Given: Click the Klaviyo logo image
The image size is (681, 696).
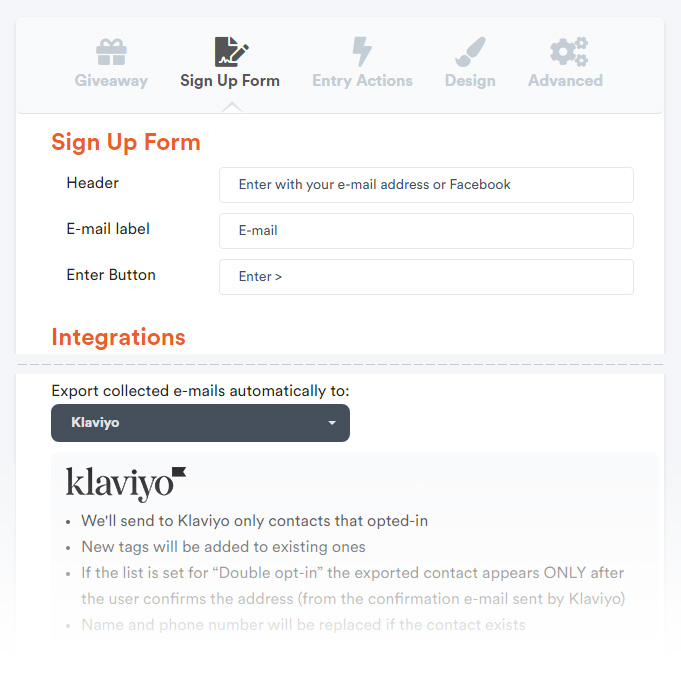Looking at the screenshot, I should (126, 484).
